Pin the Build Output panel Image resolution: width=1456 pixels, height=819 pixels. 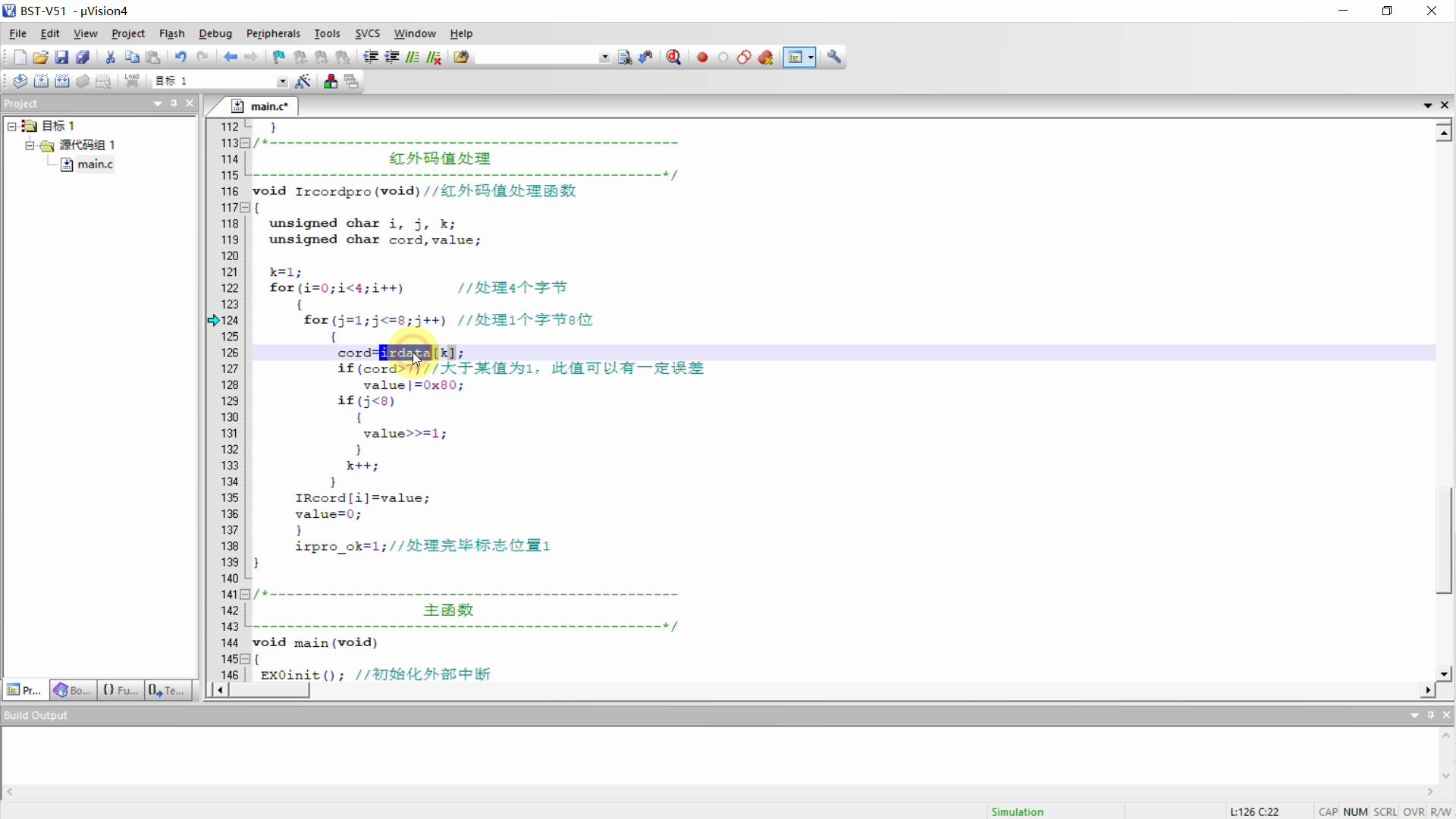pyautogui.click(x=1431, y=715)
